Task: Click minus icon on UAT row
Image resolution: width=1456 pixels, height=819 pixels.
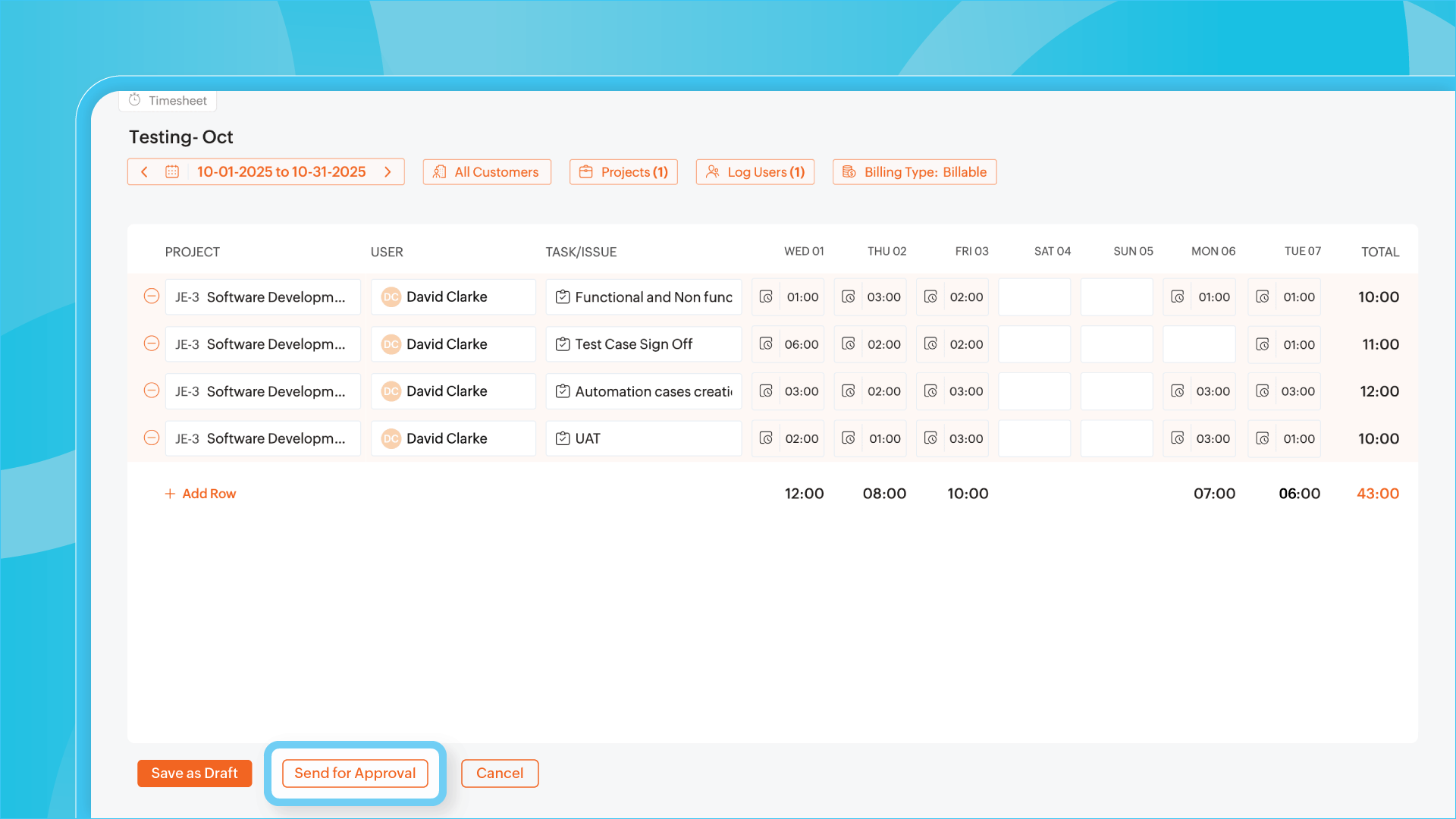Action: click(152, 438)
